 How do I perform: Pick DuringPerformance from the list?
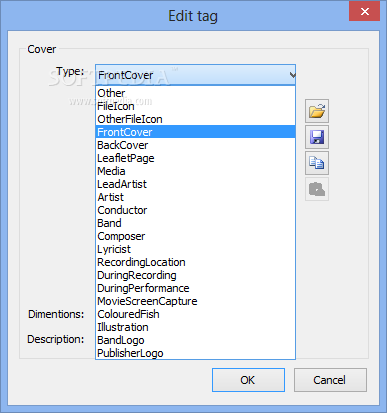[195, 288]
